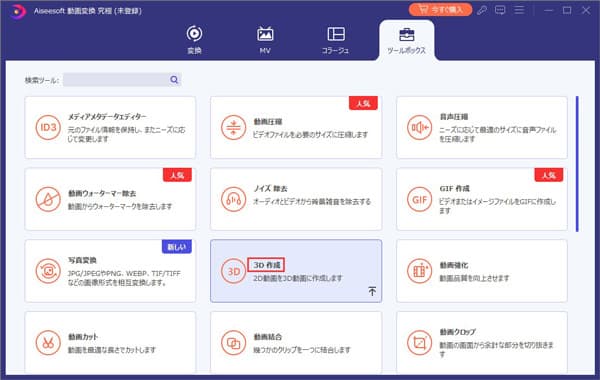600x380 pixels.
Task: Open the 動画圧縮 tool title
Action: coord(267,122)
